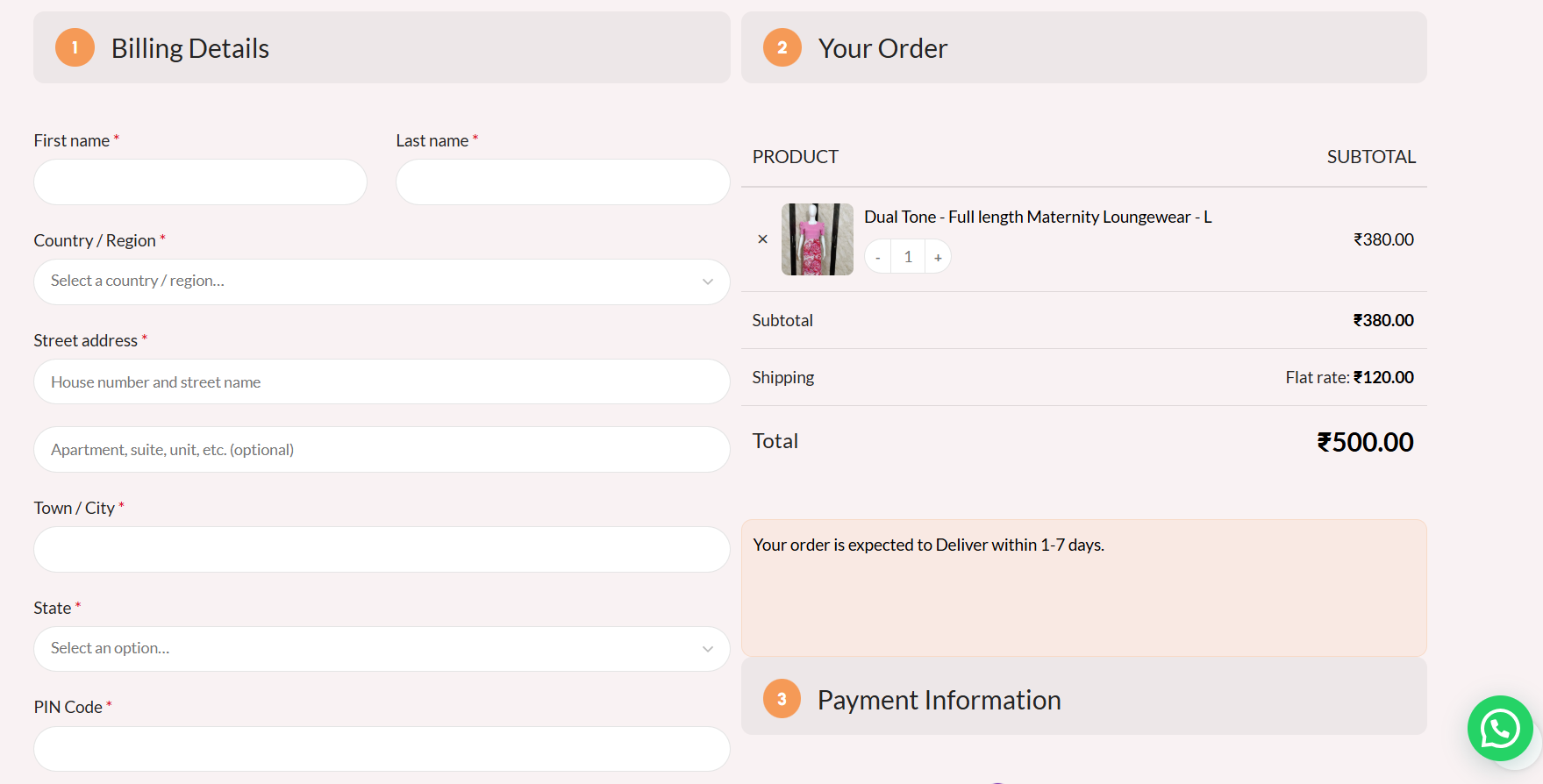Click the step 3 Payment Information badge

pos(782,699)
